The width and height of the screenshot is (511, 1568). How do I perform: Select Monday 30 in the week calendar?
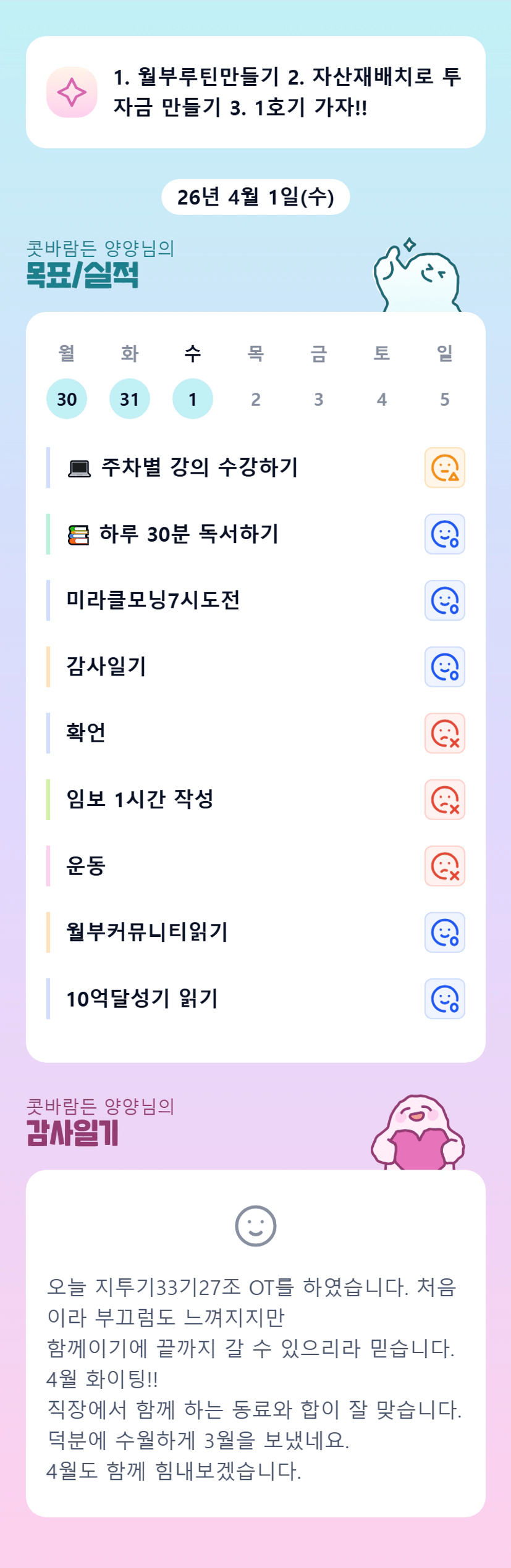pyautogui.click(x=67, y=399)
